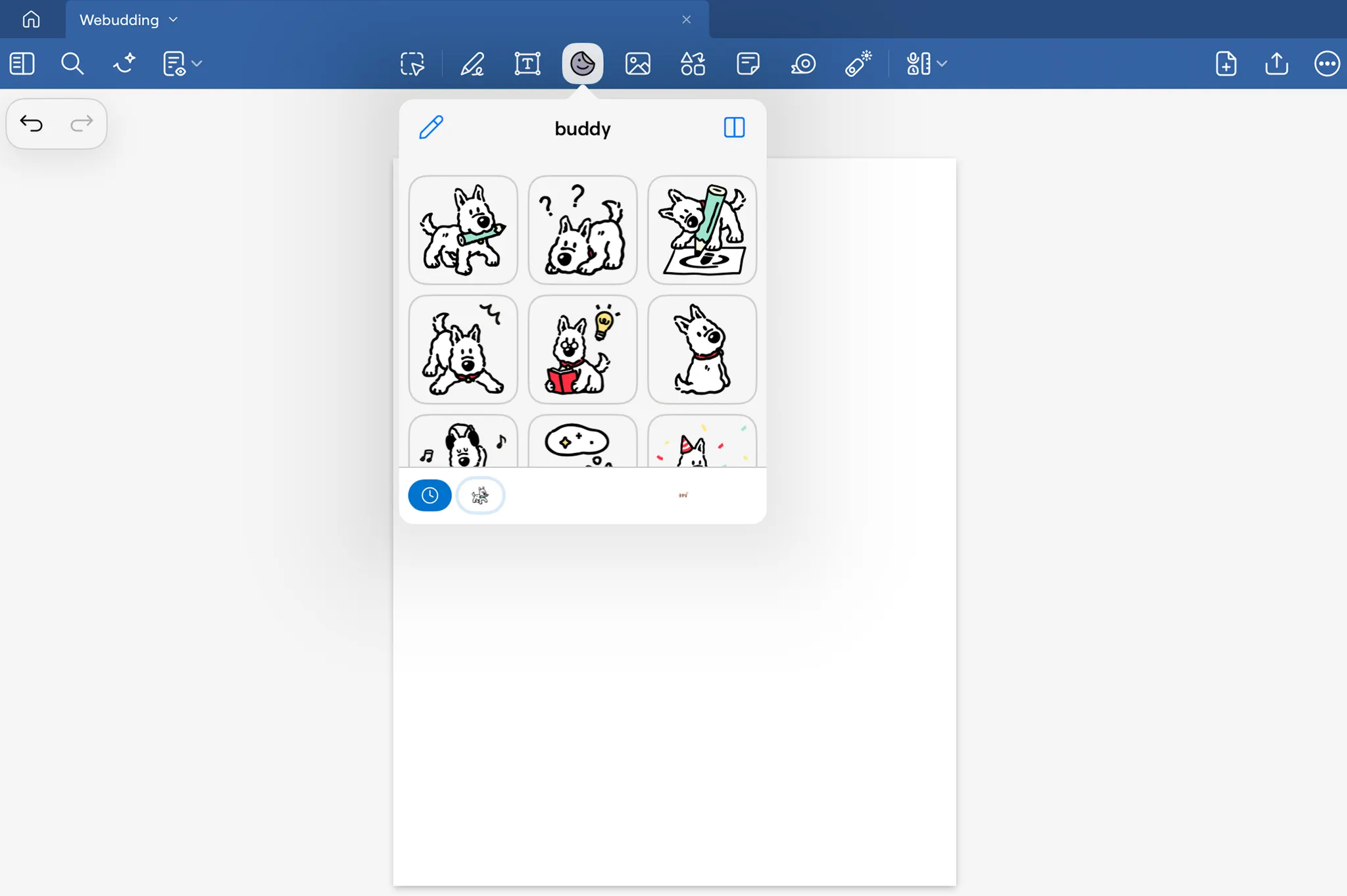The height and width of the screenshot is (896, 1347).
Task: Edit sticker pack with pencil icon
Action: 431,128
